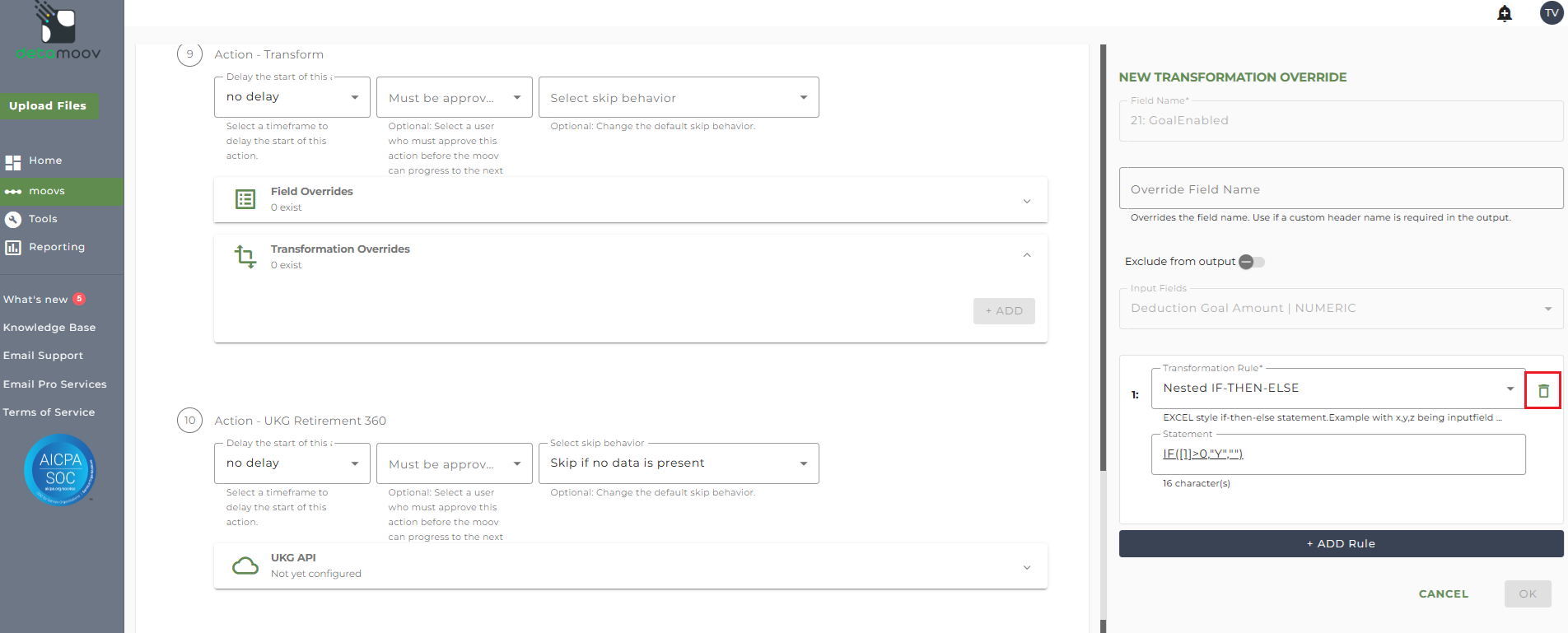Click the Field Overrides list icon
The width and height of the screenshot is (1568, 633).
(245, 199)
